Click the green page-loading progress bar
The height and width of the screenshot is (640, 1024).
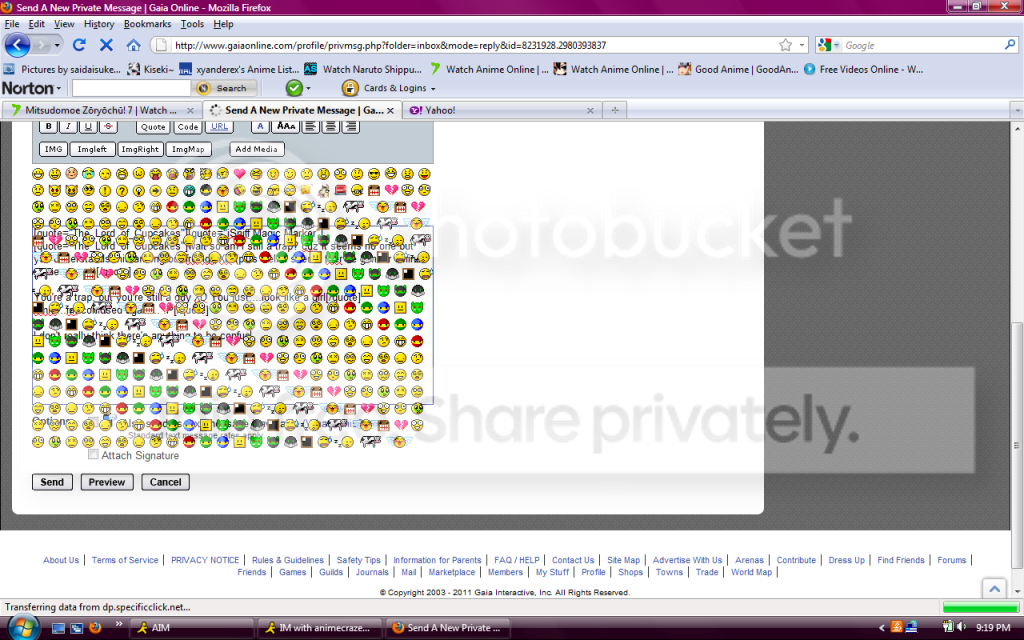[x=980, y=607]
